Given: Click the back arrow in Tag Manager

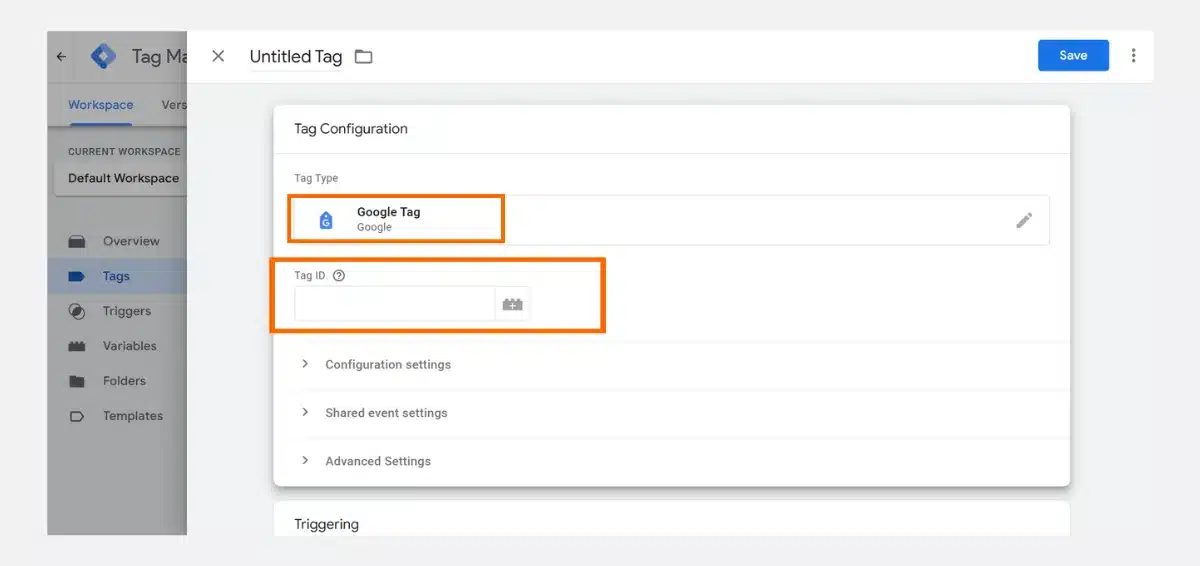Looking at the screenshot, I should [62, 57].
